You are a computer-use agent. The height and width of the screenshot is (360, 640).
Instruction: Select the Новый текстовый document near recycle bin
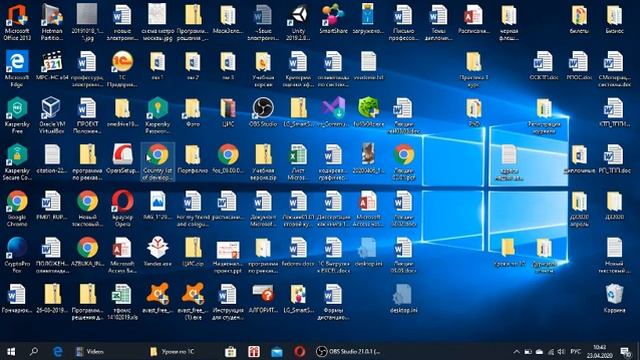[614, 255]
